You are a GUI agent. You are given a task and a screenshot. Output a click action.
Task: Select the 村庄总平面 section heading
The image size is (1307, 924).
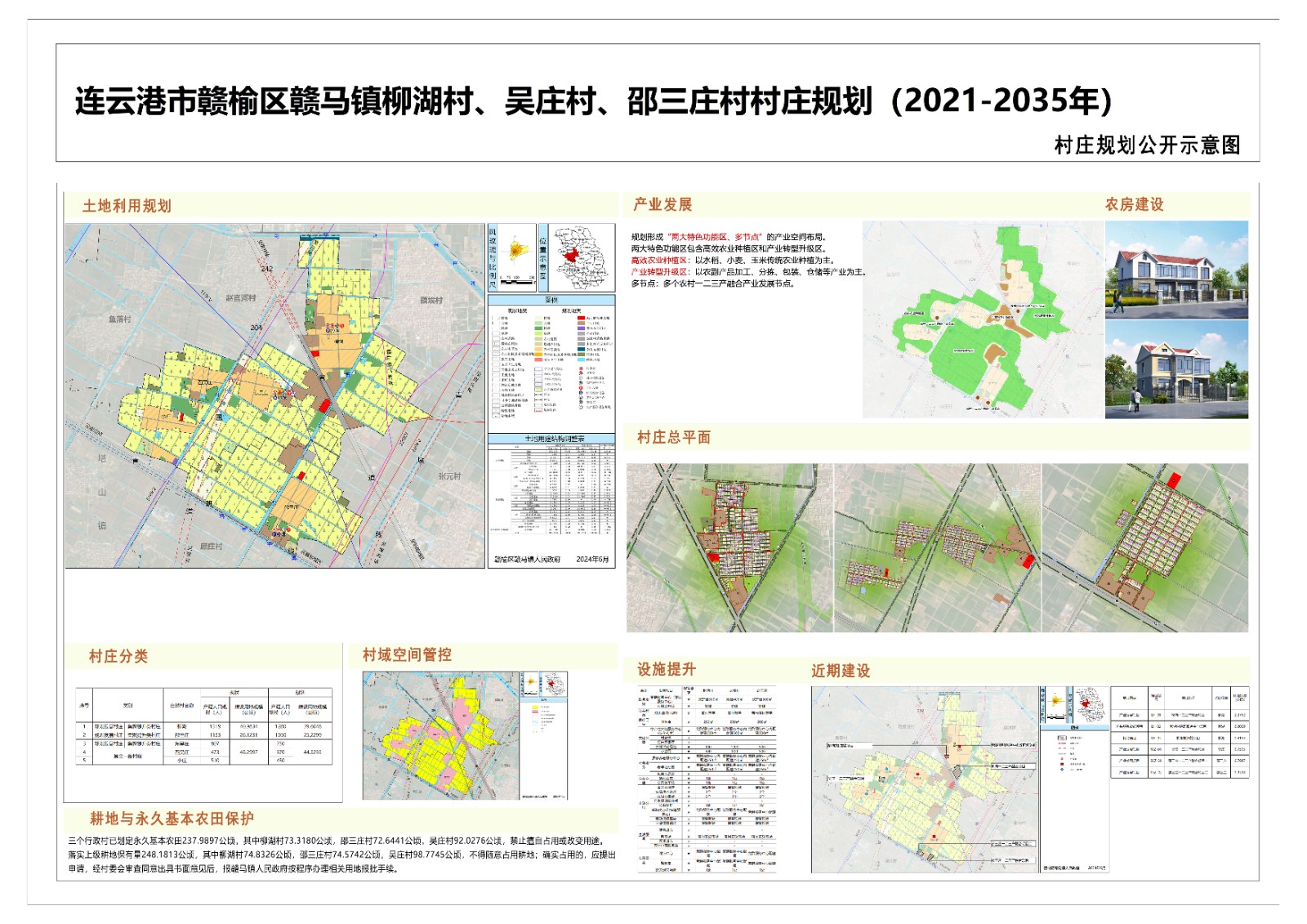coord(674,437)
